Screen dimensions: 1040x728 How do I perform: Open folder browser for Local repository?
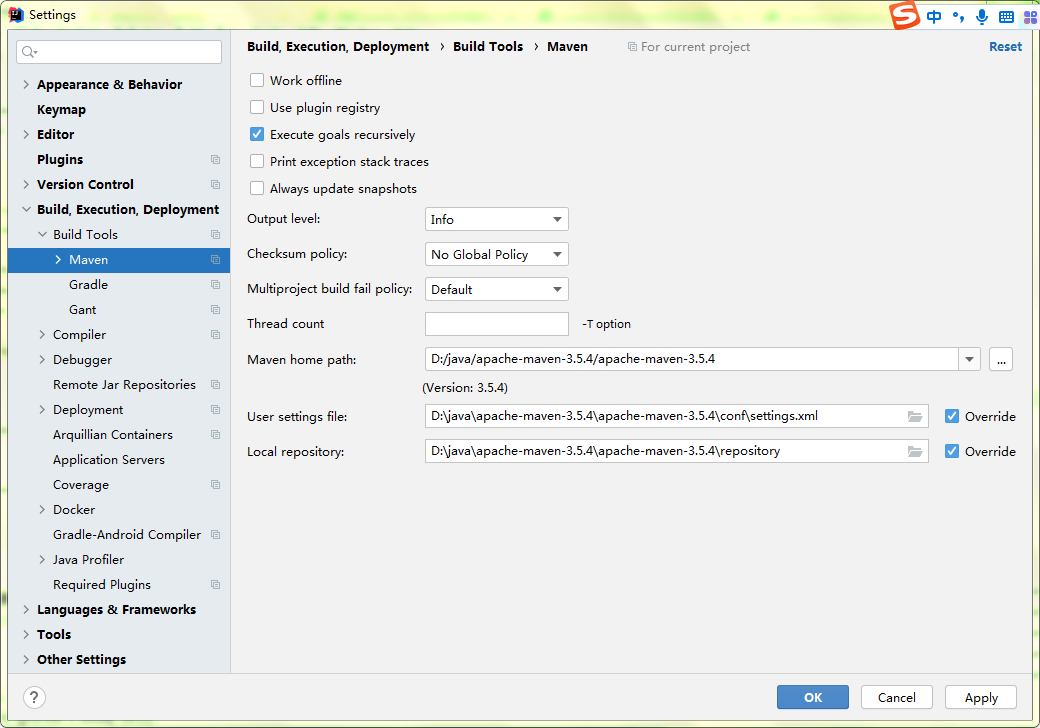915,452
